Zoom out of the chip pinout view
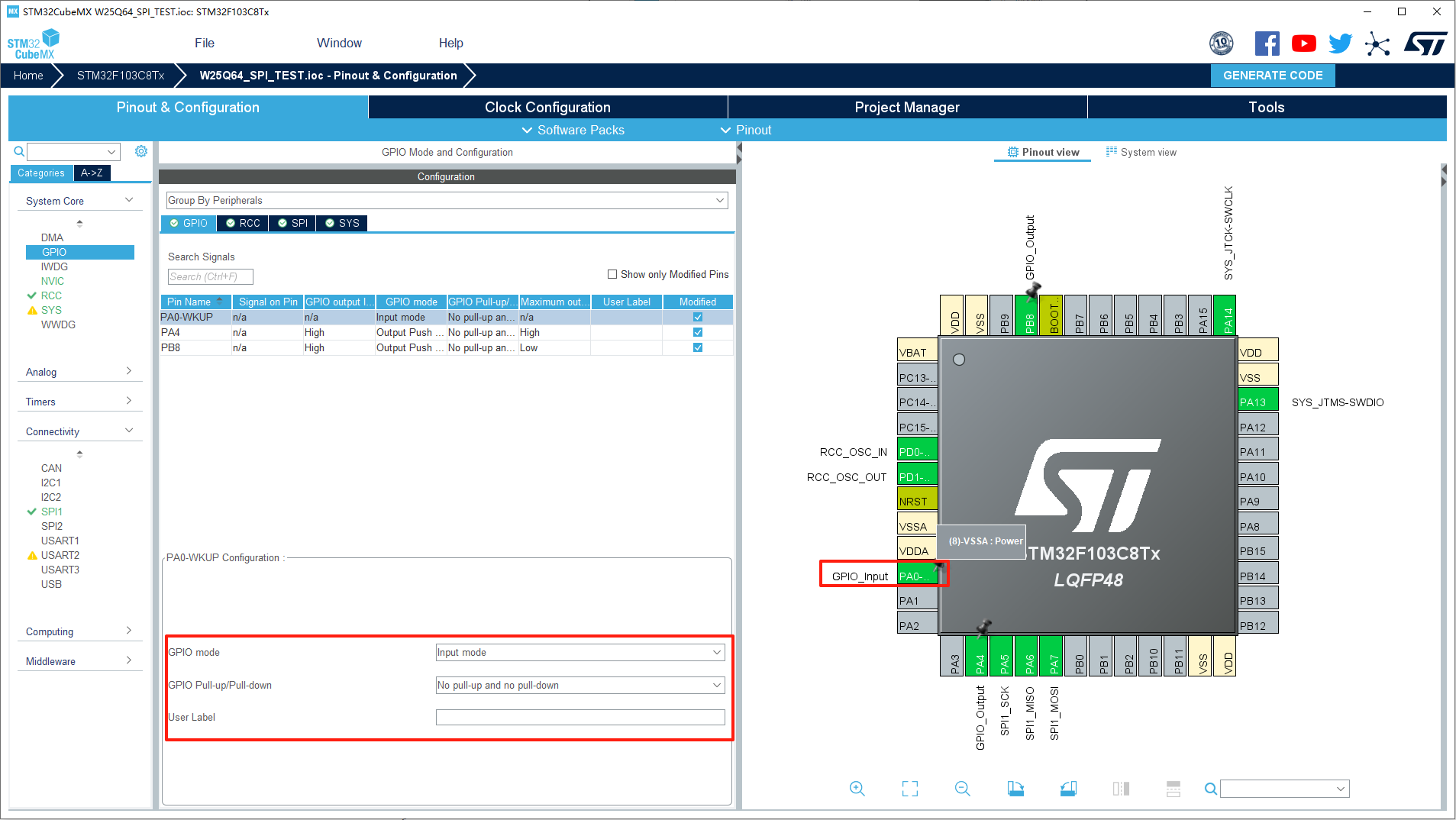The height and width of the screenshot is (820, 1456). (x=963, y=789)
